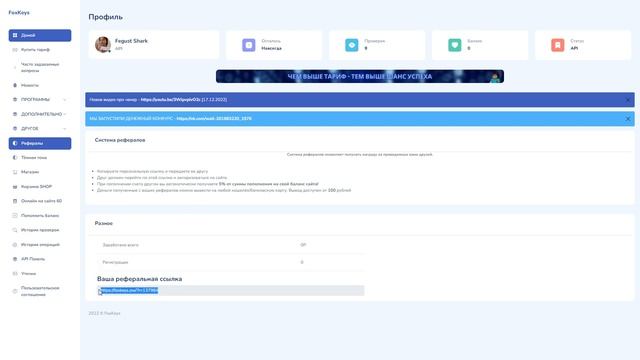Click the referral link input field
640x360 pixels.
point(231,290)
